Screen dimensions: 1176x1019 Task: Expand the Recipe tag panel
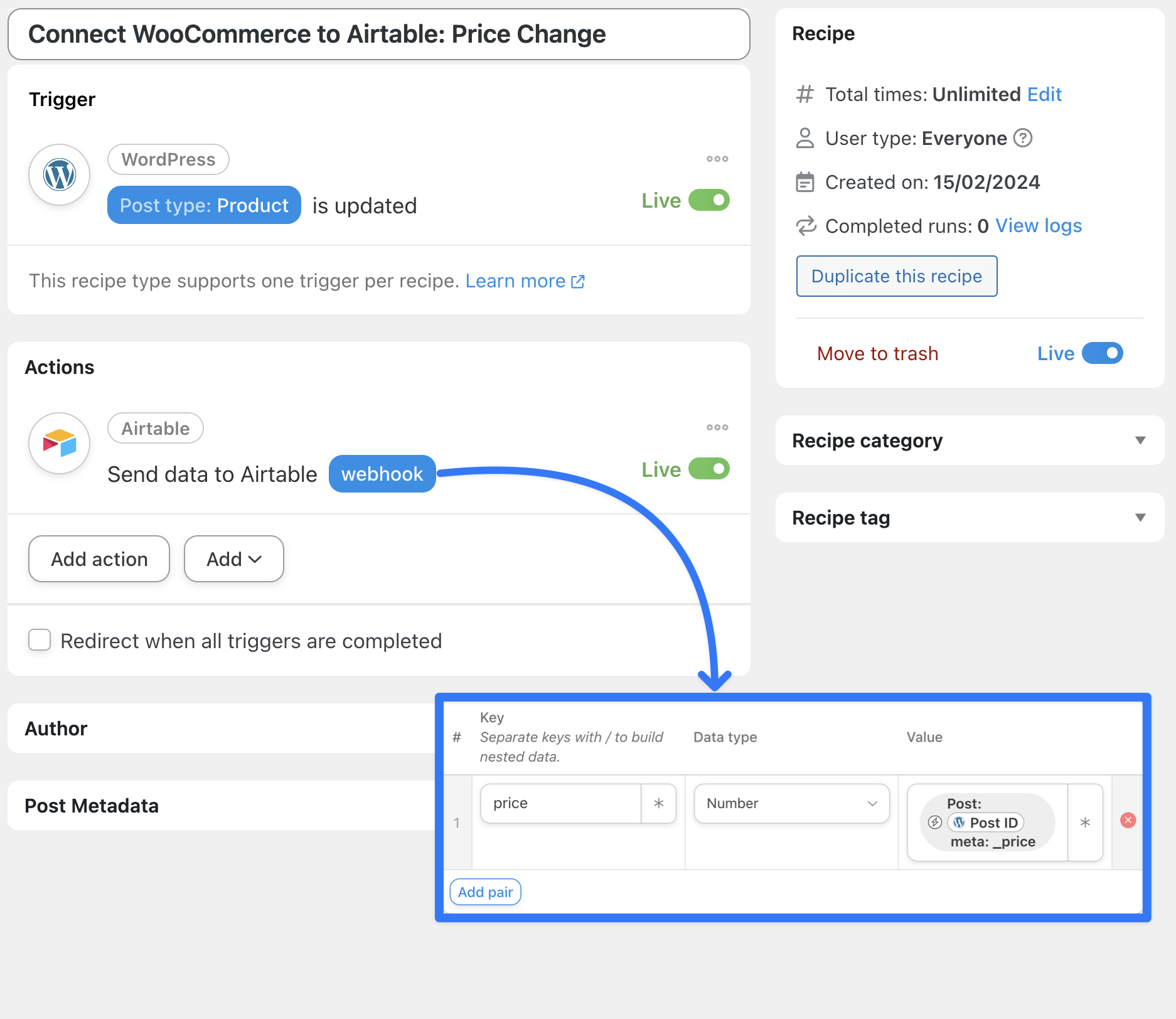click(1140, 518)
